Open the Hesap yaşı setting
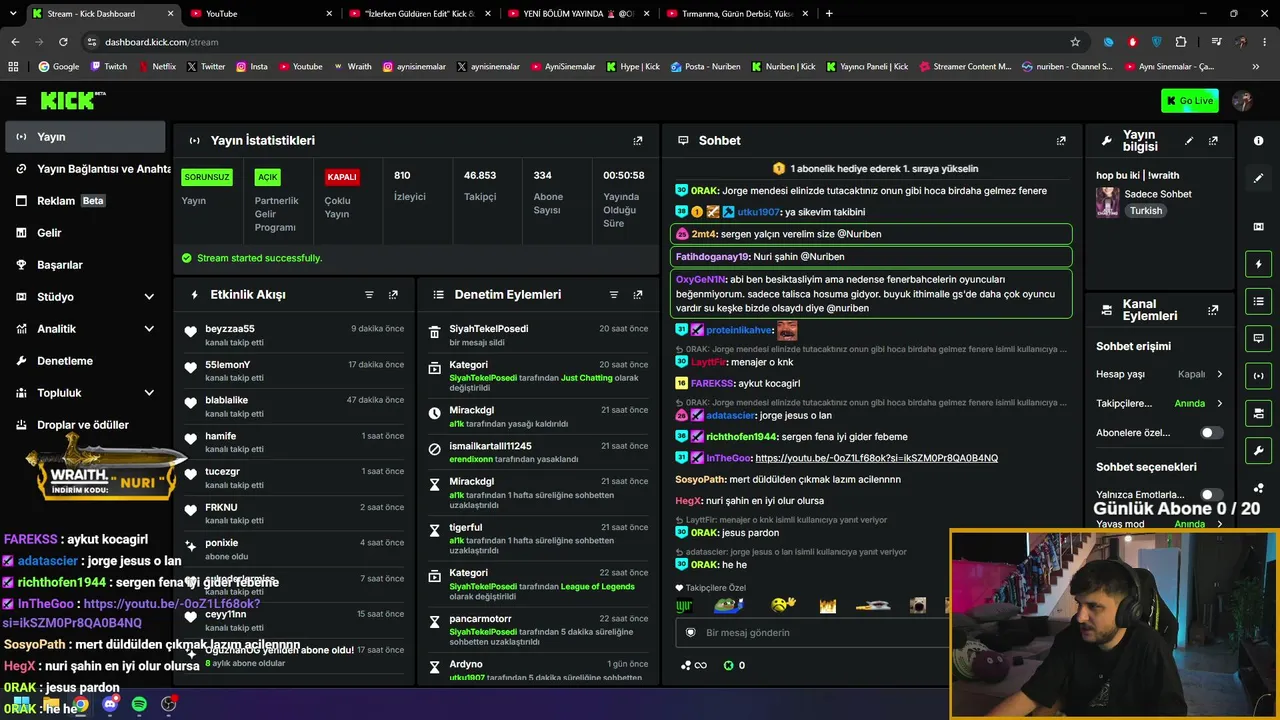1280x720 pixels. [1160, 374]
